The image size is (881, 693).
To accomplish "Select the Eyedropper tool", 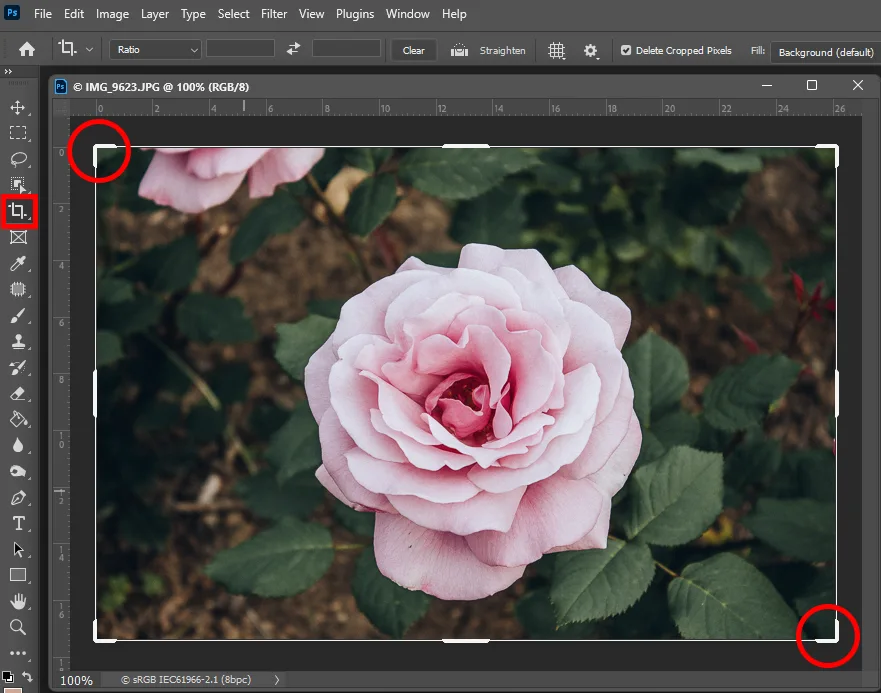I will (x=18, y=263).
